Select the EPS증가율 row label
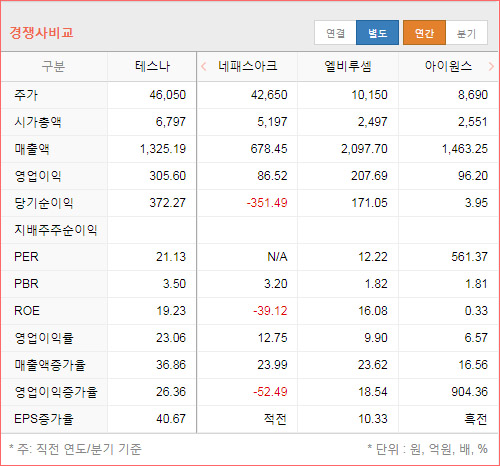The width and height of the screenshot is (500, 466). point(44,419)
